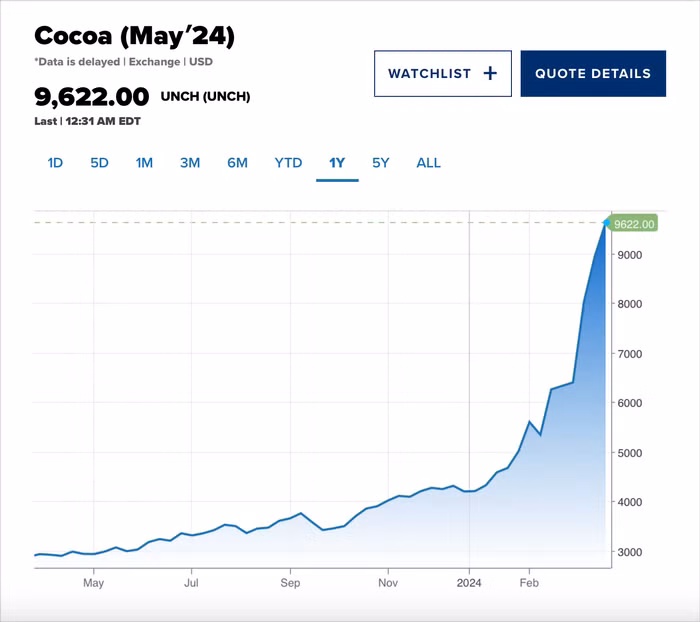View the YTD chart range

pyautogui.click(x=288, y=163)
